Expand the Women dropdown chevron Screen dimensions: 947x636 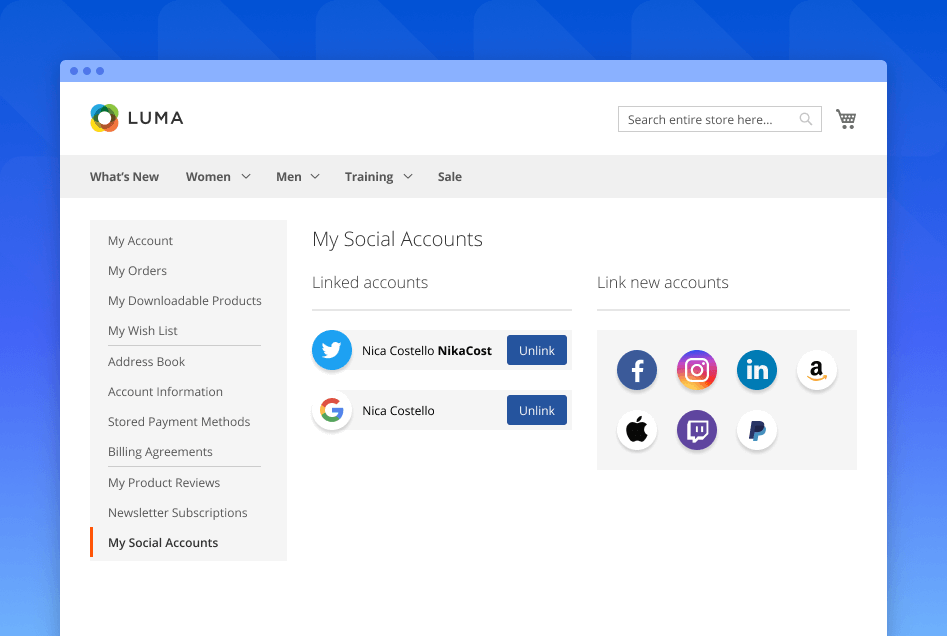point(246,176)
